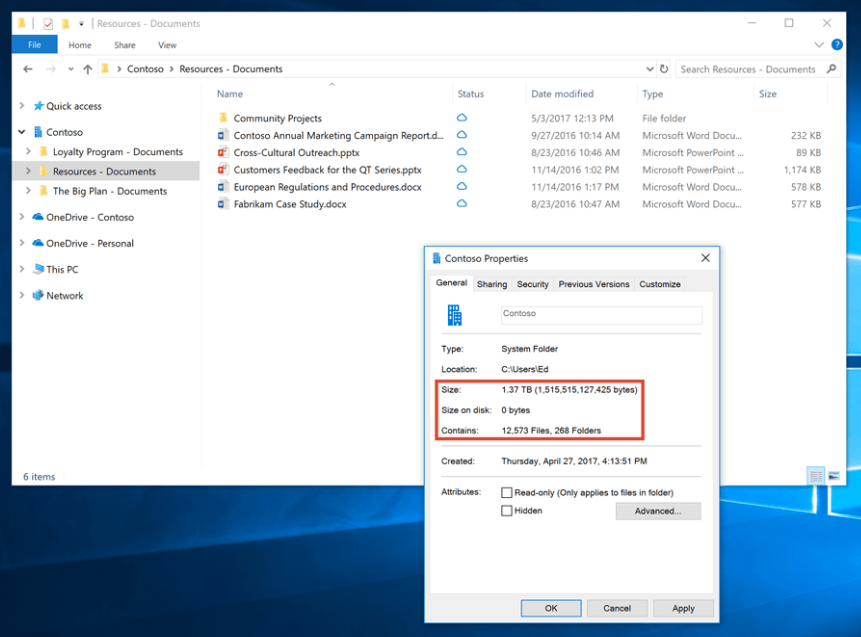This screenshot has width=861, height=637.
Task: Open Sharing tab in Contoso Properties
Action: tap(492, 284)
